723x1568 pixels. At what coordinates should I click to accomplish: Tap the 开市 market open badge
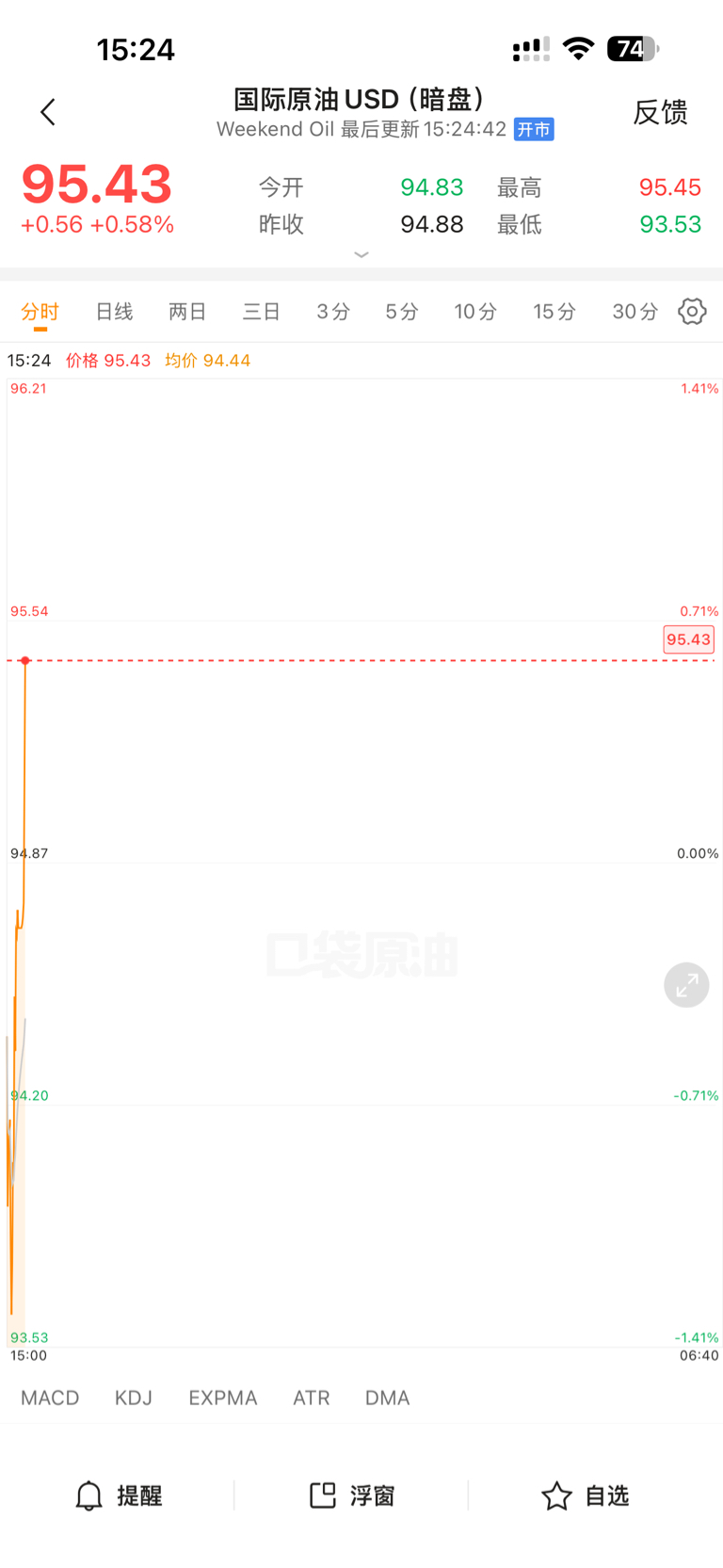point(534,130)
